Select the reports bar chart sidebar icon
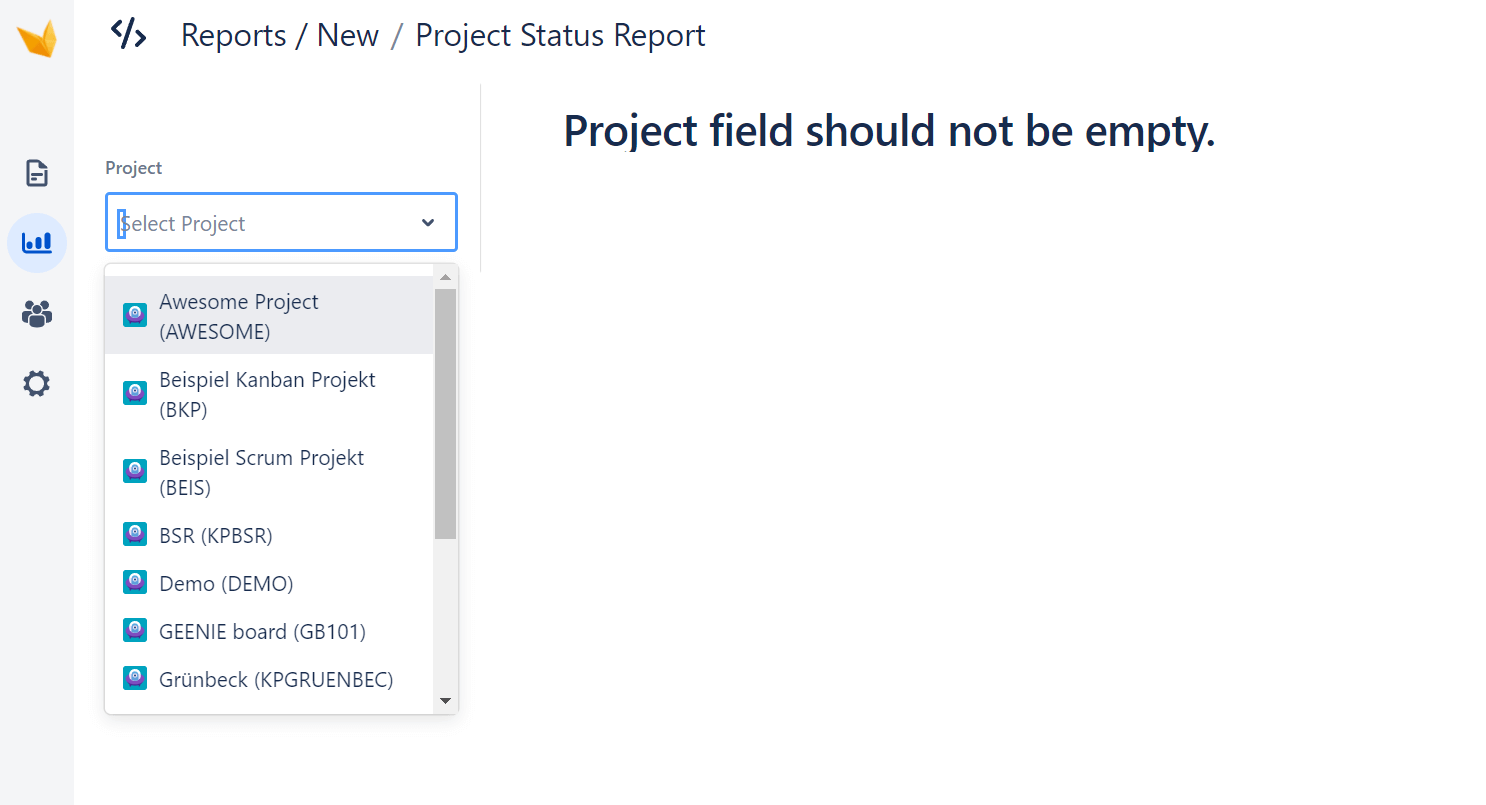The image size is (1486, 805). [37, 243]
